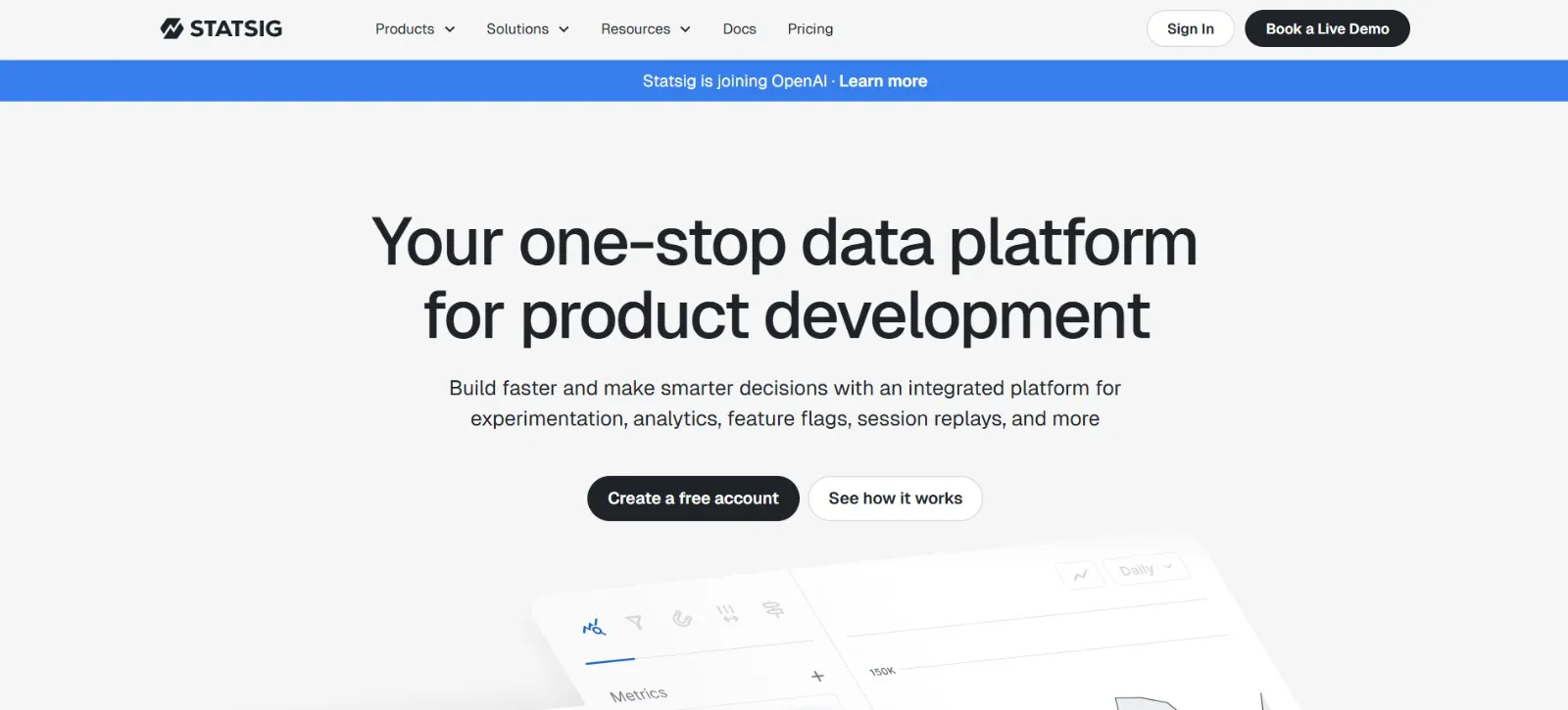Expand the Solutions menu
The height and width of the screenshot is (710, 1568).
(x=527, y=29)
